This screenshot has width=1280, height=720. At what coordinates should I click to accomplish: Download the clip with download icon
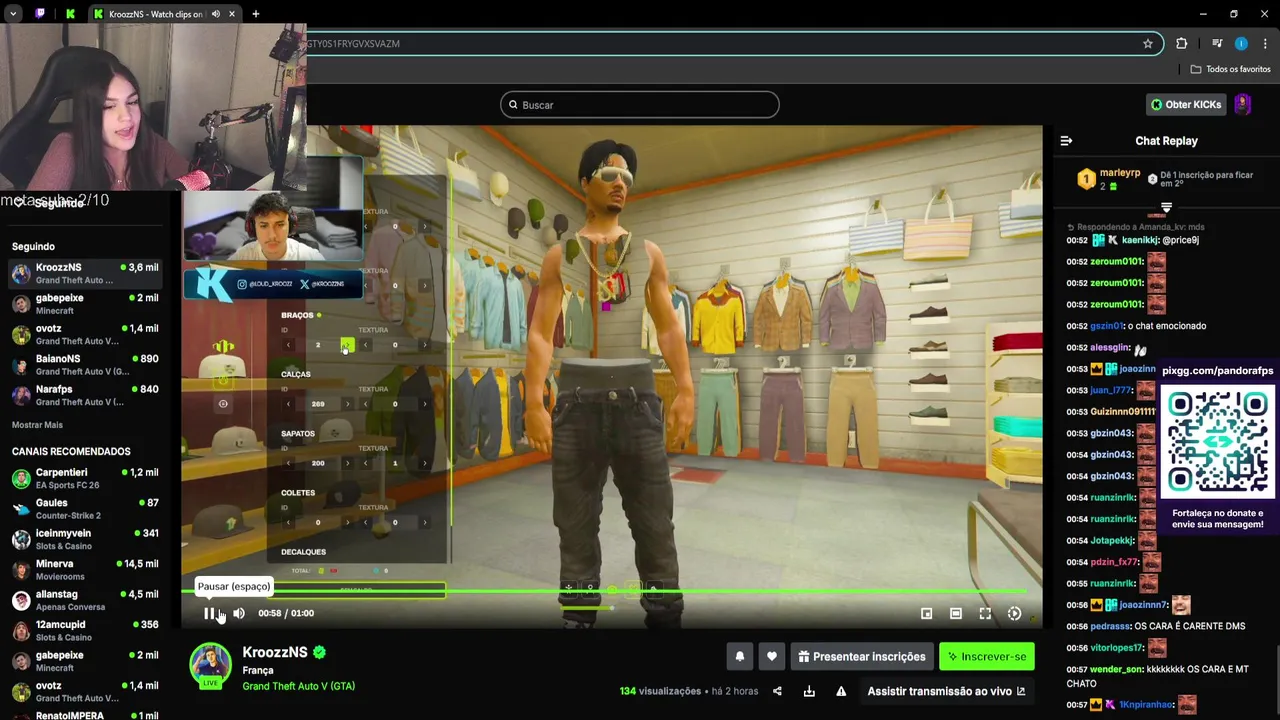pyautogui.click(x=809, y=691)
